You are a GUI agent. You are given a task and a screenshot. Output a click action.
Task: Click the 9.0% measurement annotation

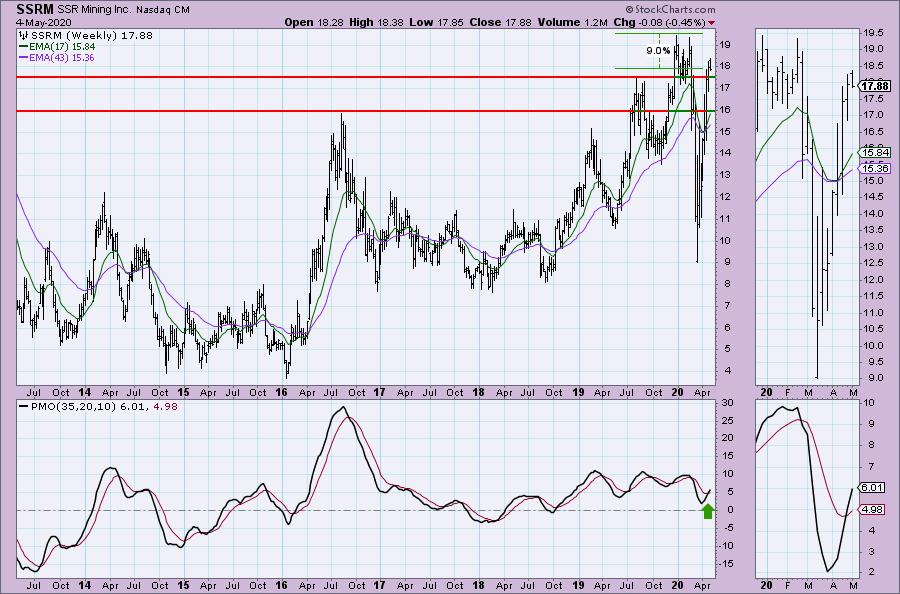tap(658, 51)
